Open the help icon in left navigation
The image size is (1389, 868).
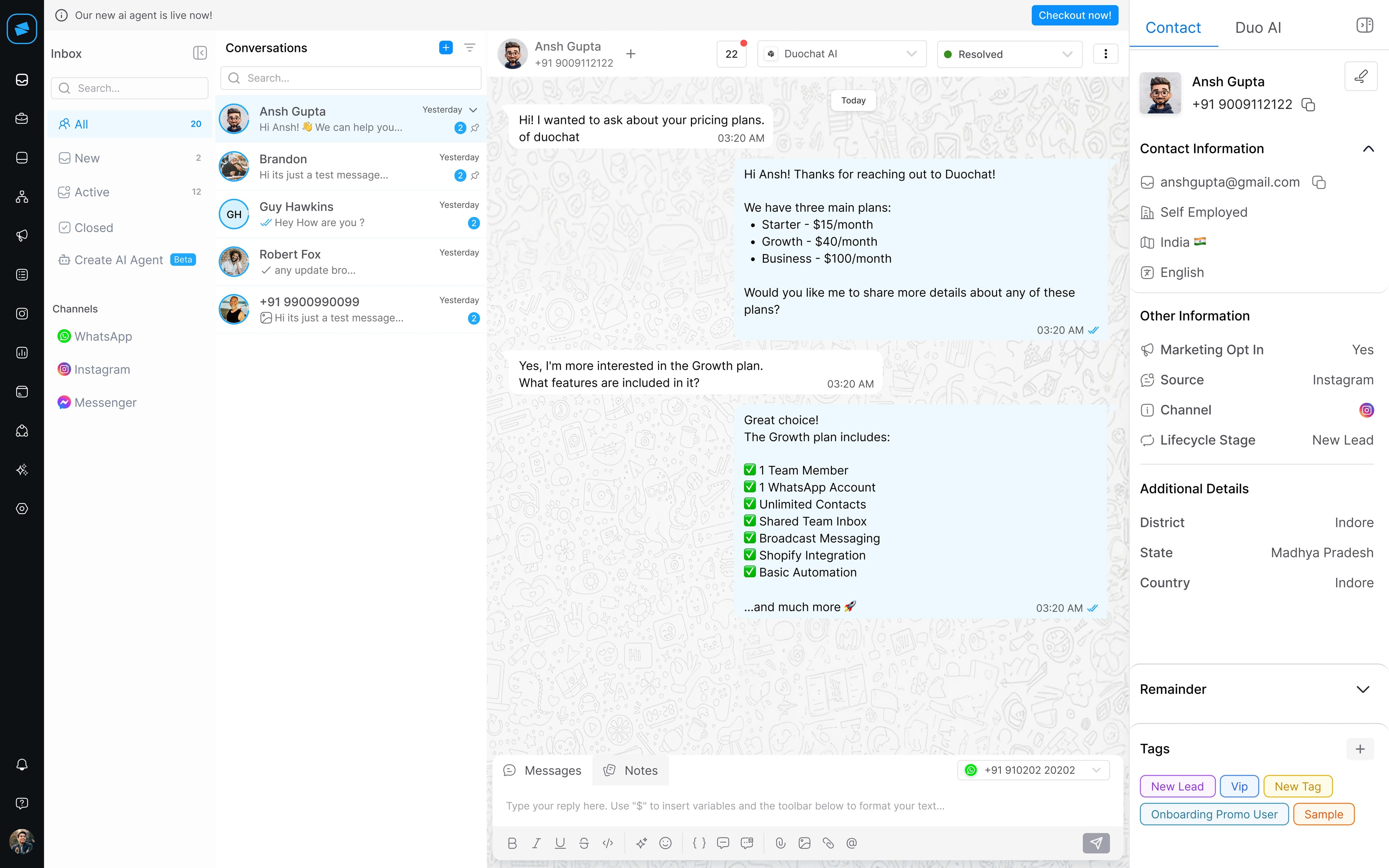coord(22,803)
